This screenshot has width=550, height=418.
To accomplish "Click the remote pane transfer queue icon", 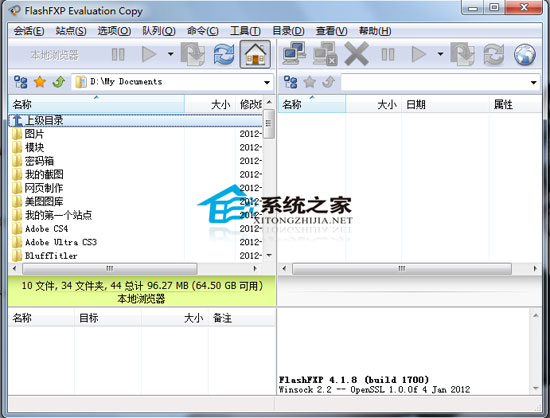I will [463, 54].
